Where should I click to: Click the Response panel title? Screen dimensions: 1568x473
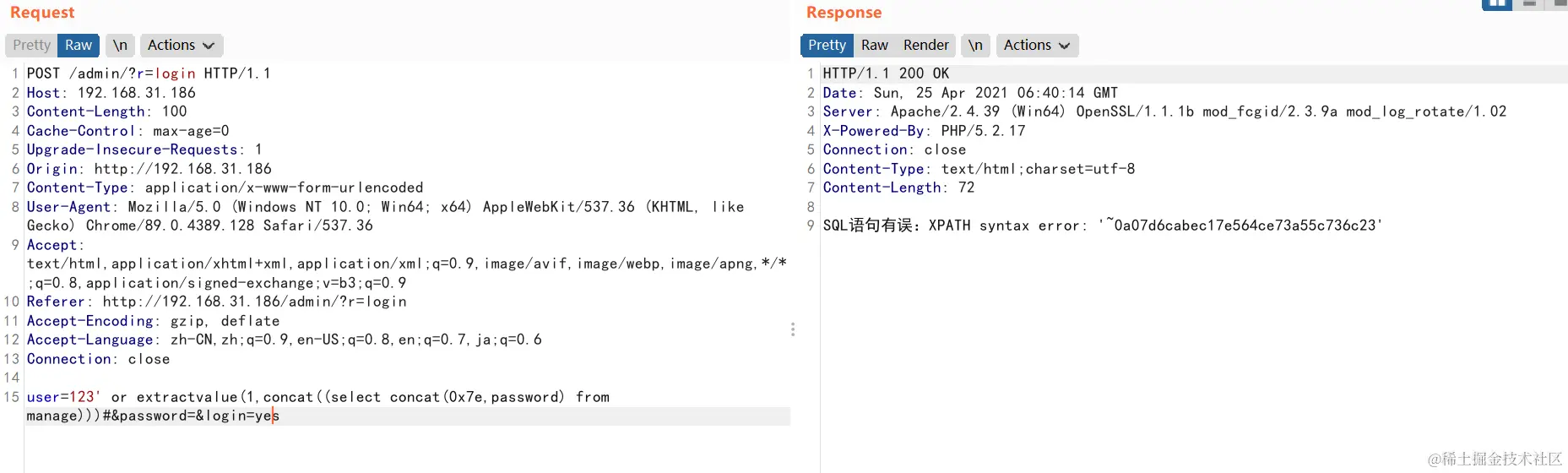[x=844, y=12]
